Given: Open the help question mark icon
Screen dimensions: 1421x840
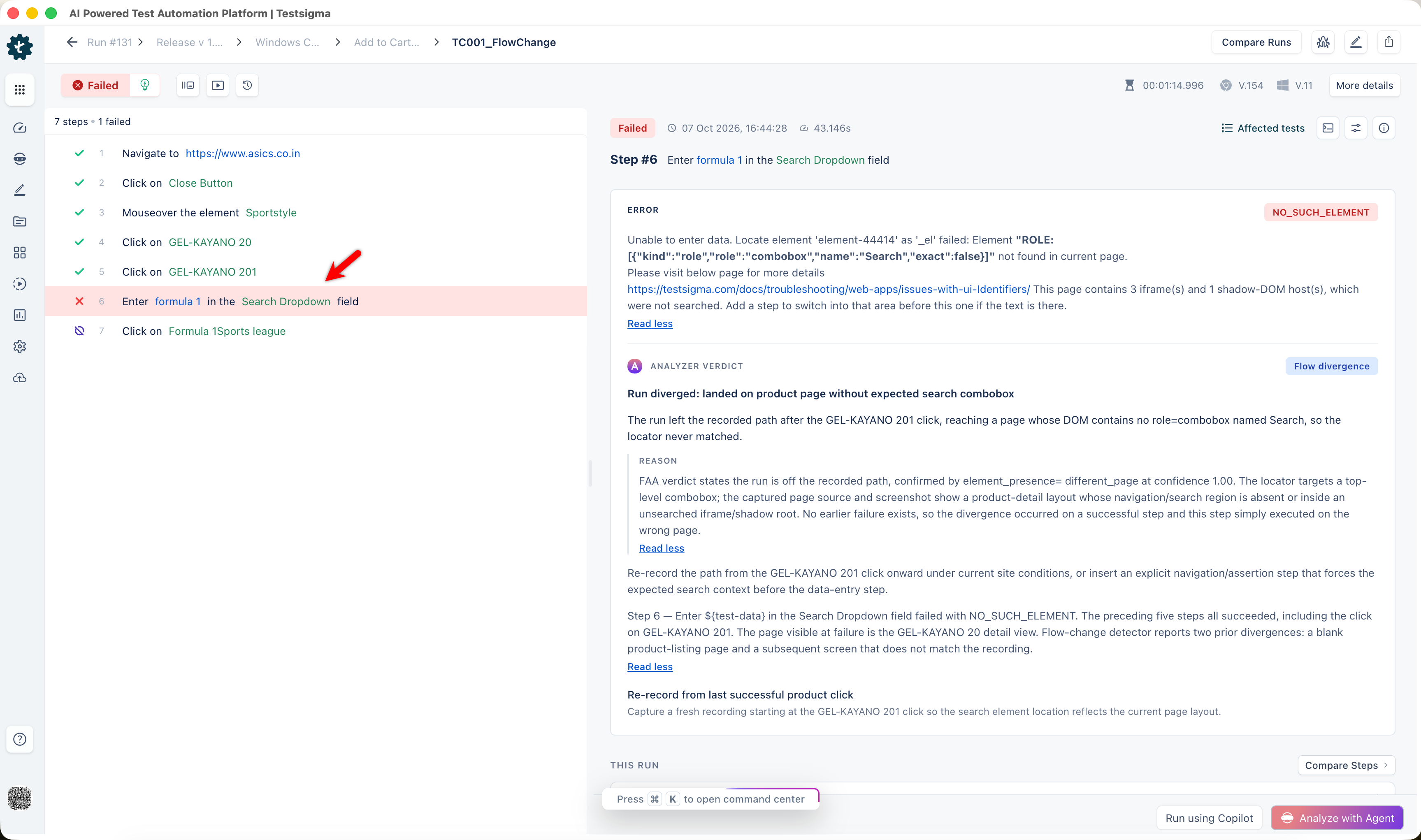Looking at the screenshot, I should pyautogui.click(x=20, y=739).
